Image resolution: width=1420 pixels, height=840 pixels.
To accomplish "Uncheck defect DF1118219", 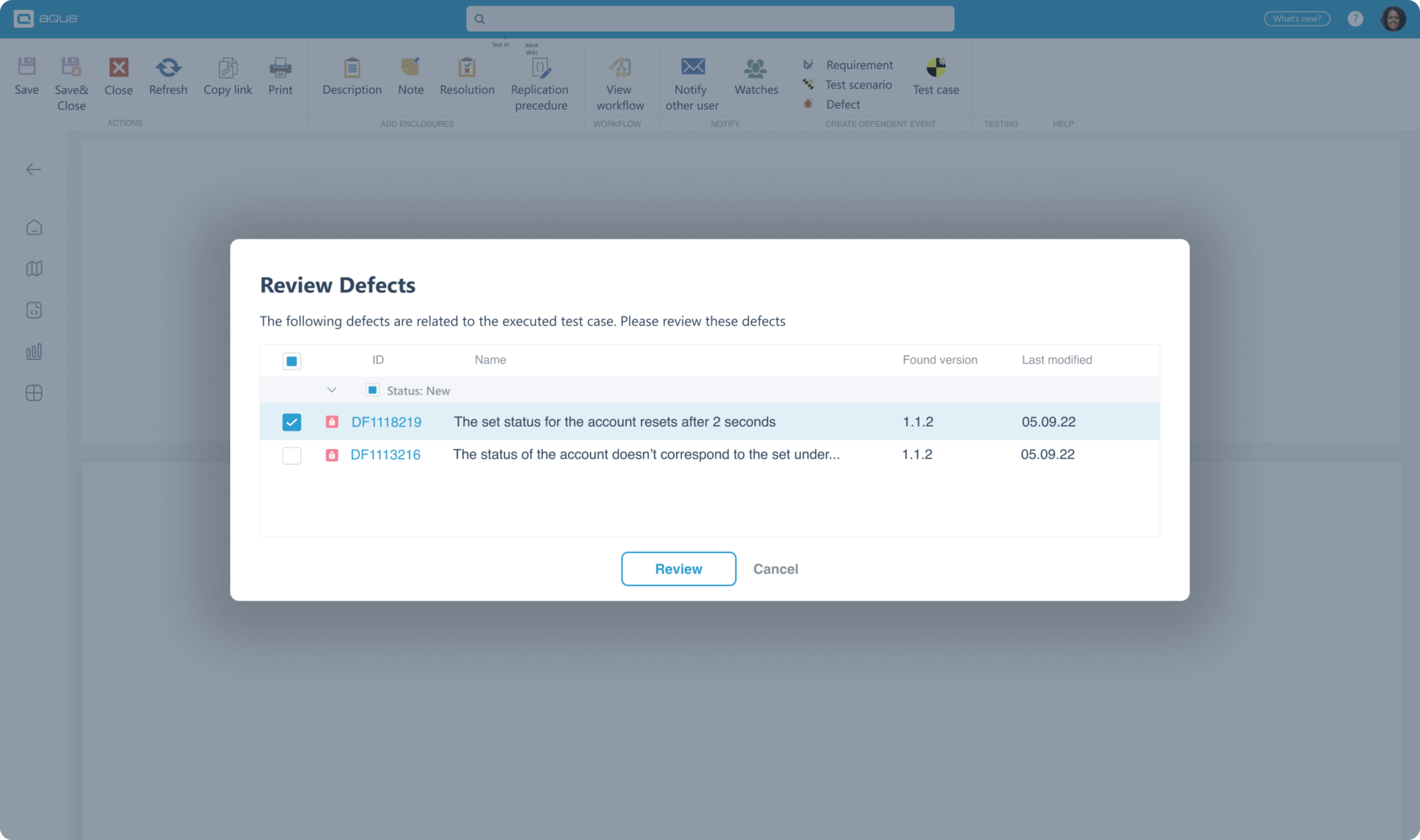I will tap(291, 421).
